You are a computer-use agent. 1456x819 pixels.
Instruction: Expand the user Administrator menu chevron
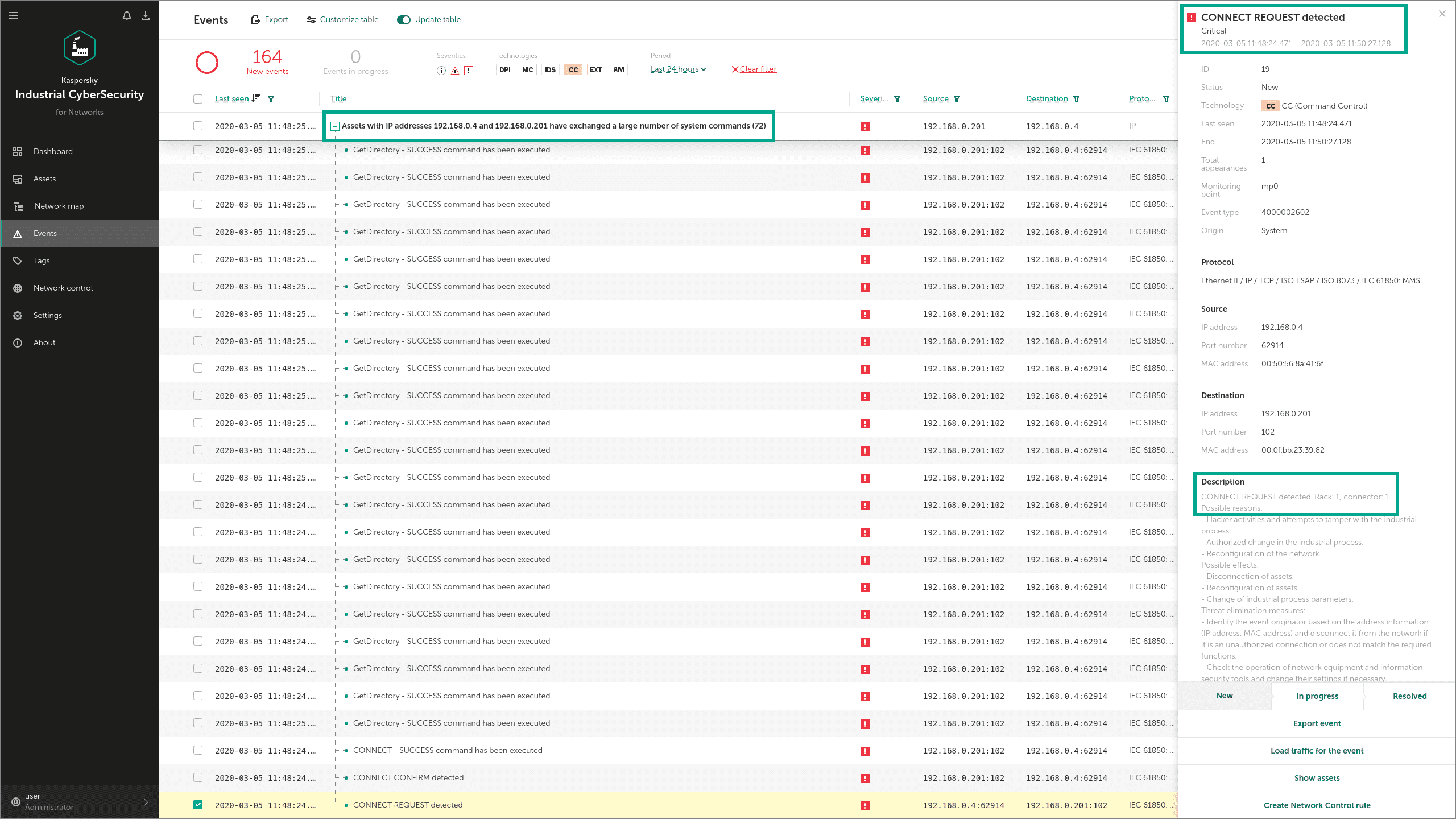pyautogui.click(x=146, y=802)
